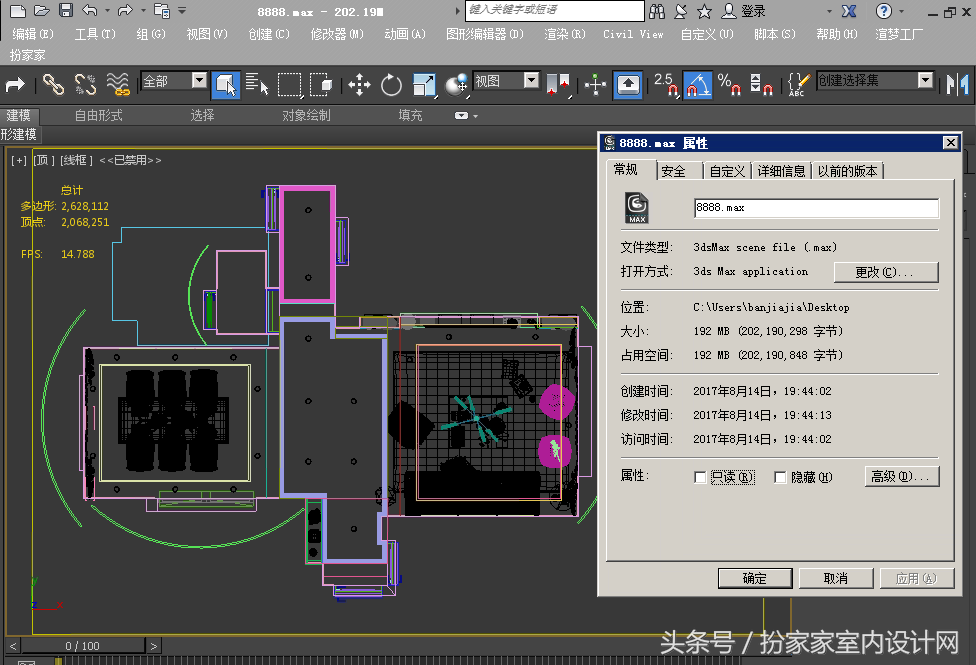Open the Help question mark icon

coord(883,11)
